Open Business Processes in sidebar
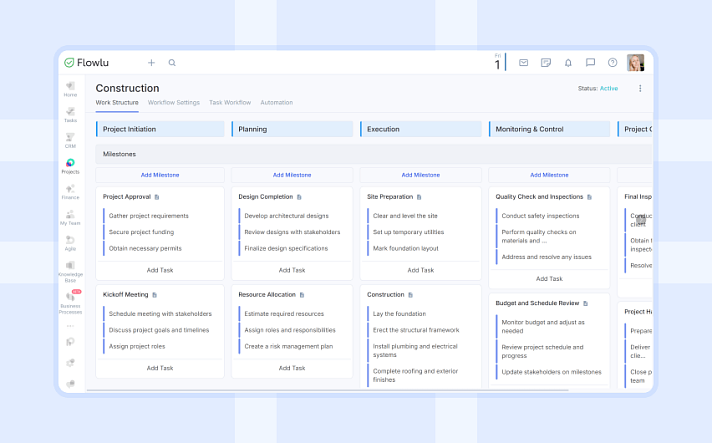Viewport: 712px width, 443px height. (x=70, y=303)
